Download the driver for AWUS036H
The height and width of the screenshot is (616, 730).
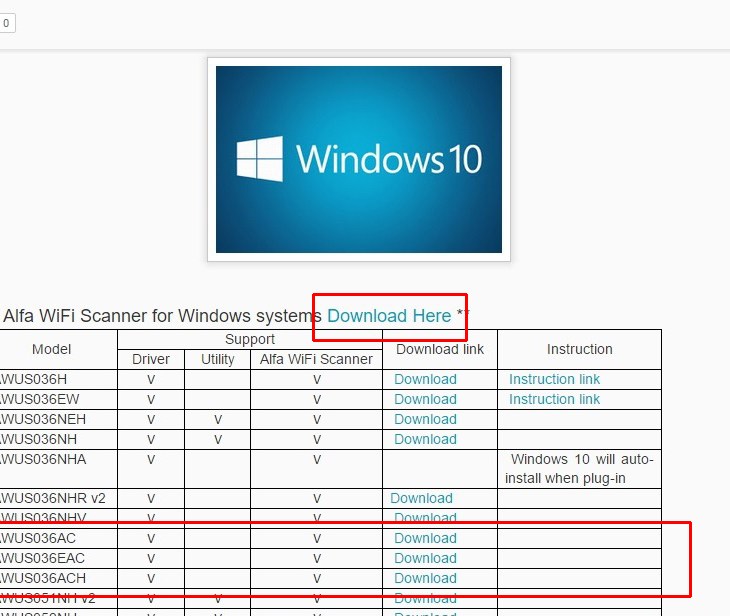point(425,379)
